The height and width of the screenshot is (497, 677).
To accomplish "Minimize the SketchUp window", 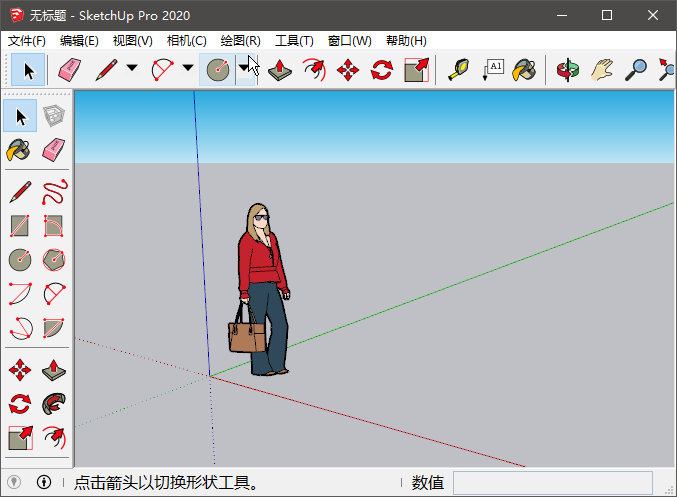I will [562, 15].
